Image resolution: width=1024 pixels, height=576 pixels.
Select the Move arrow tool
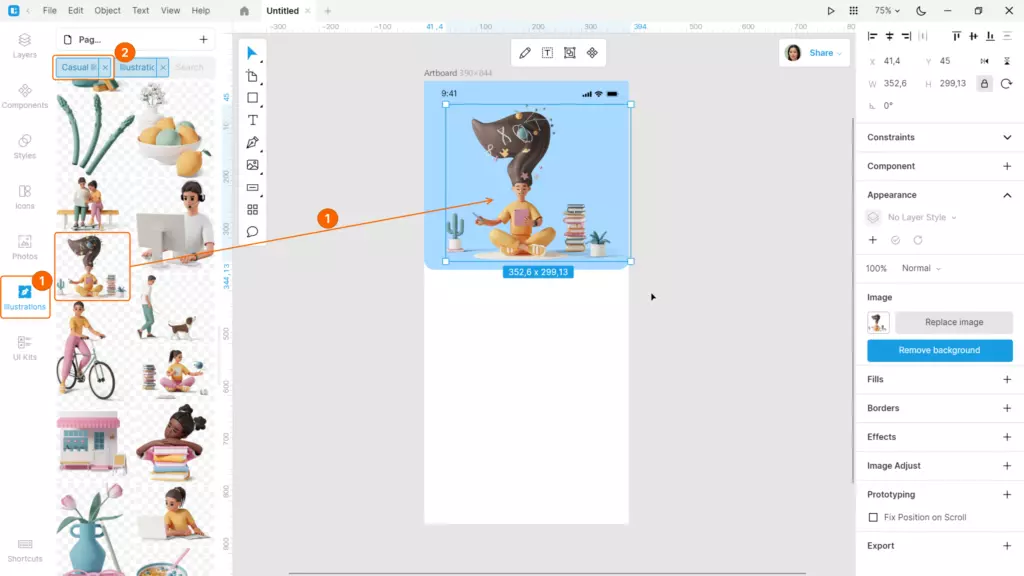tap(252, 53)
